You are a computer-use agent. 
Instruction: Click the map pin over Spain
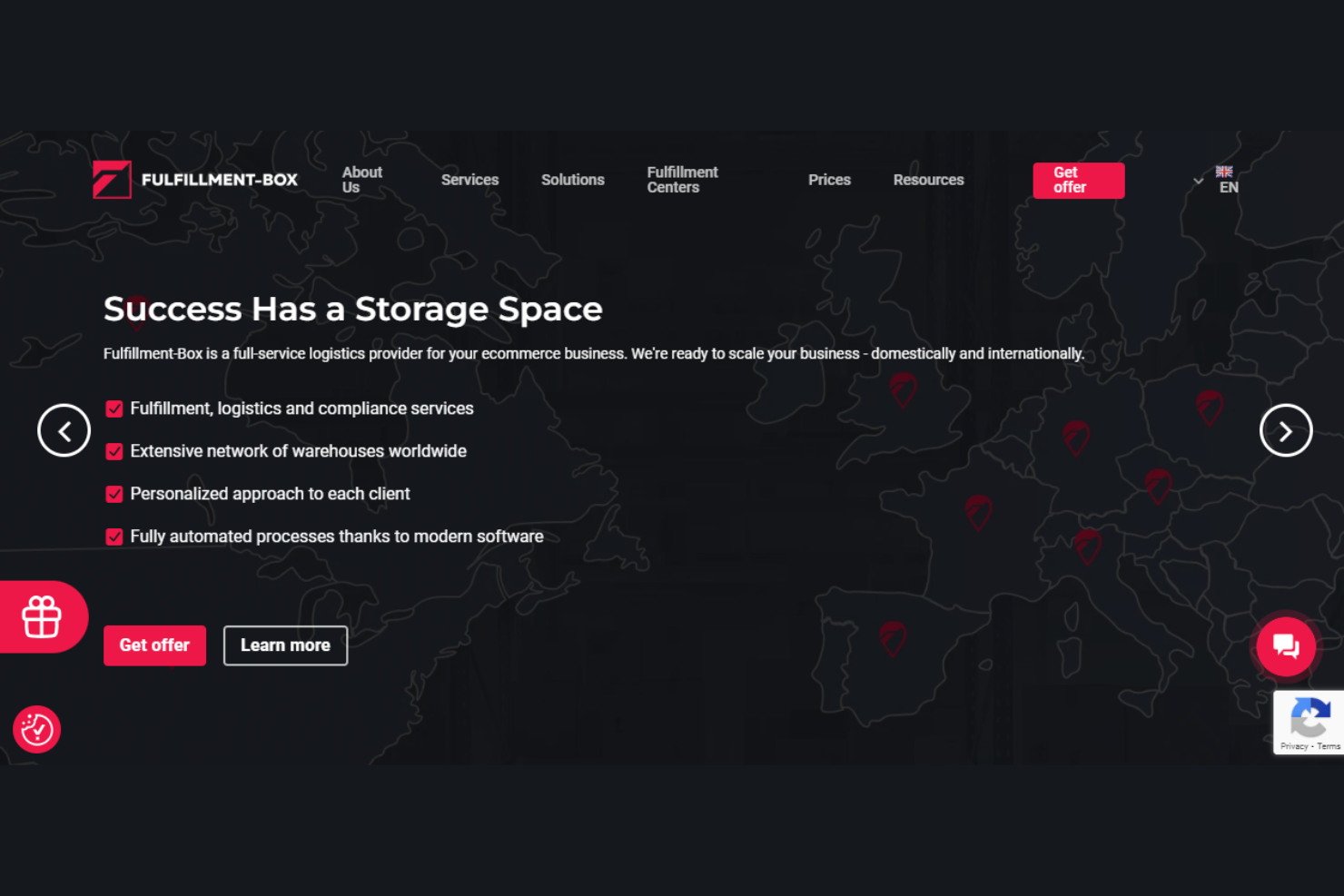coord(893,639)
